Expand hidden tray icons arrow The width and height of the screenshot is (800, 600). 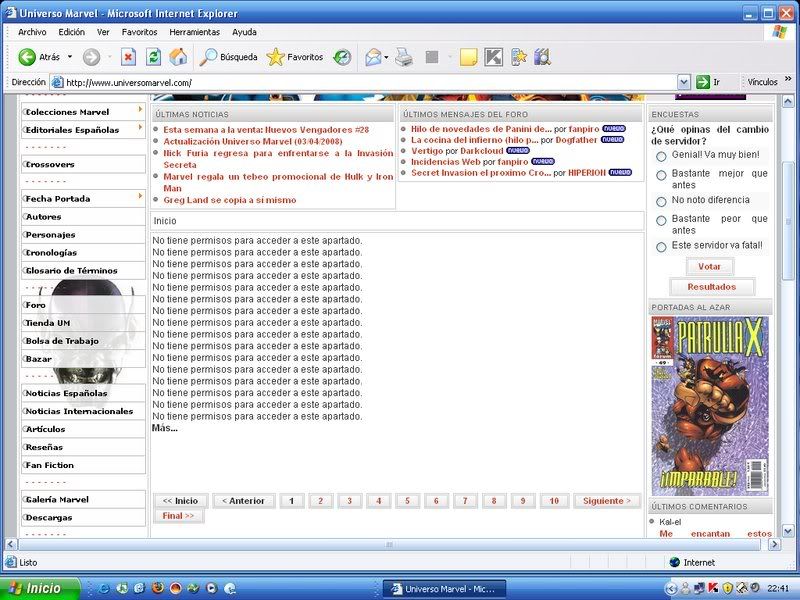(x=672, y=588)
